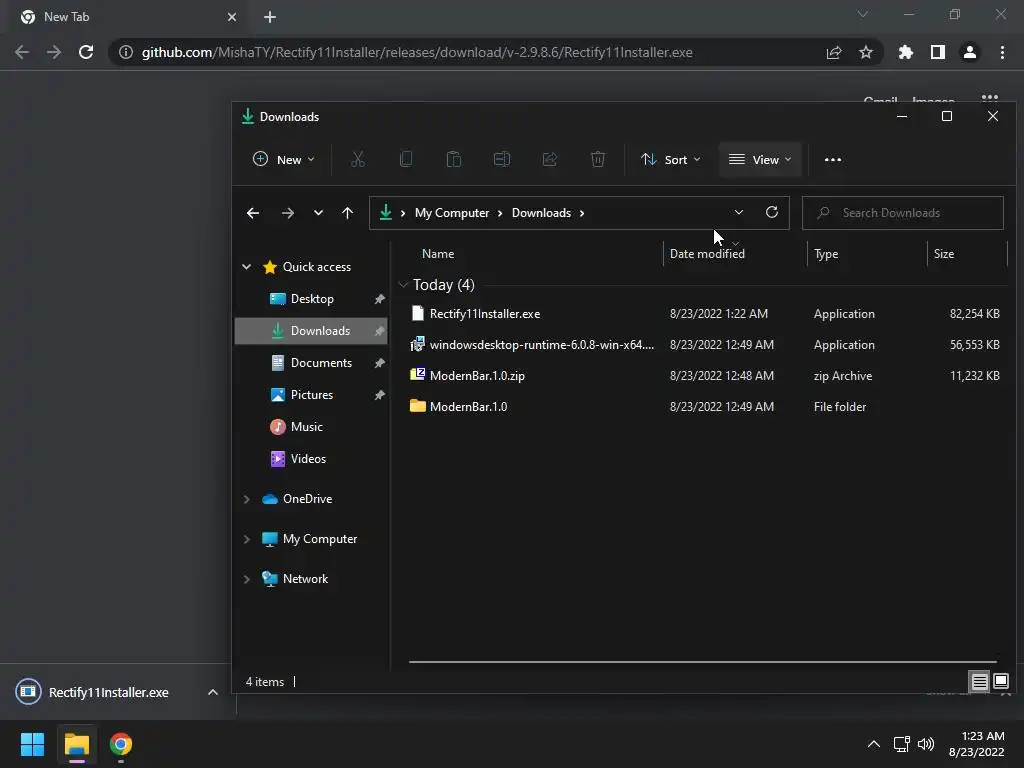This screenshot has width=1024, height=768.
Task: Reload the Chrome page
Action: tap(86, 52)
